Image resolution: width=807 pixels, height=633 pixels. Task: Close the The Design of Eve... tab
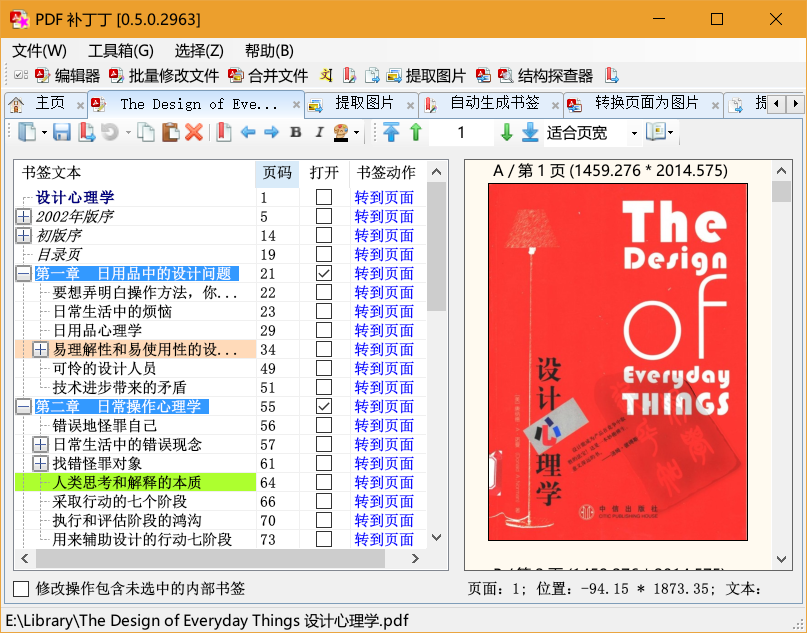point(296,104)
